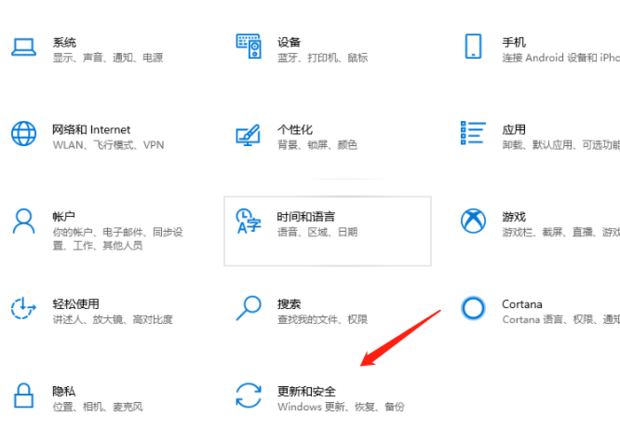
Task: Open the 应用 settings title
Action: pyautogui.click(x=514, y=130)
